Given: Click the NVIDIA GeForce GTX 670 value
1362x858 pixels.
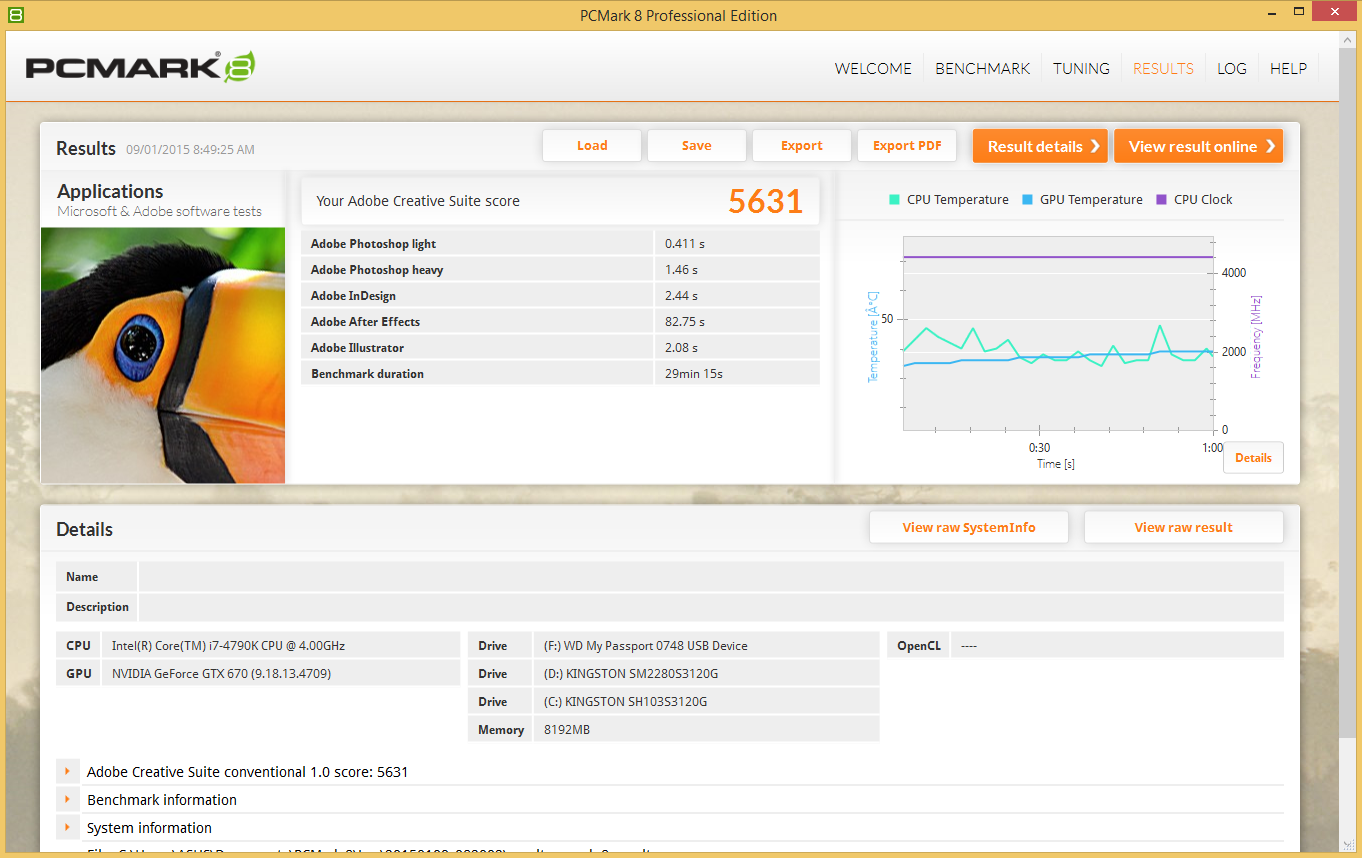Looking at the screenshot, I should (x=221, y=674).
